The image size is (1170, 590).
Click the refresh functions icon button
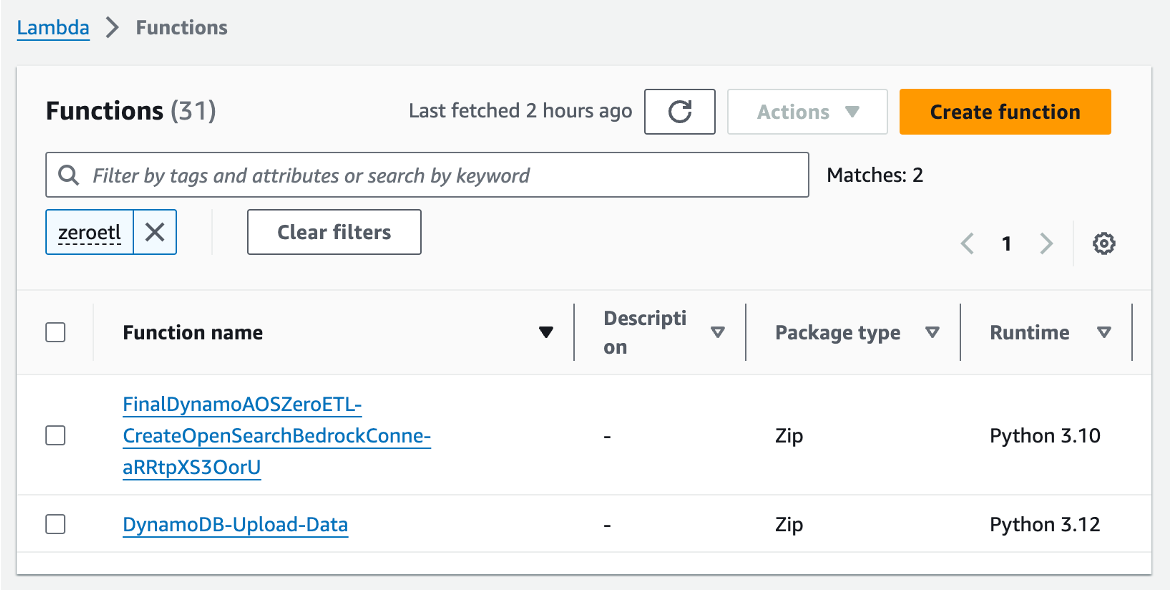coord(680,112)
